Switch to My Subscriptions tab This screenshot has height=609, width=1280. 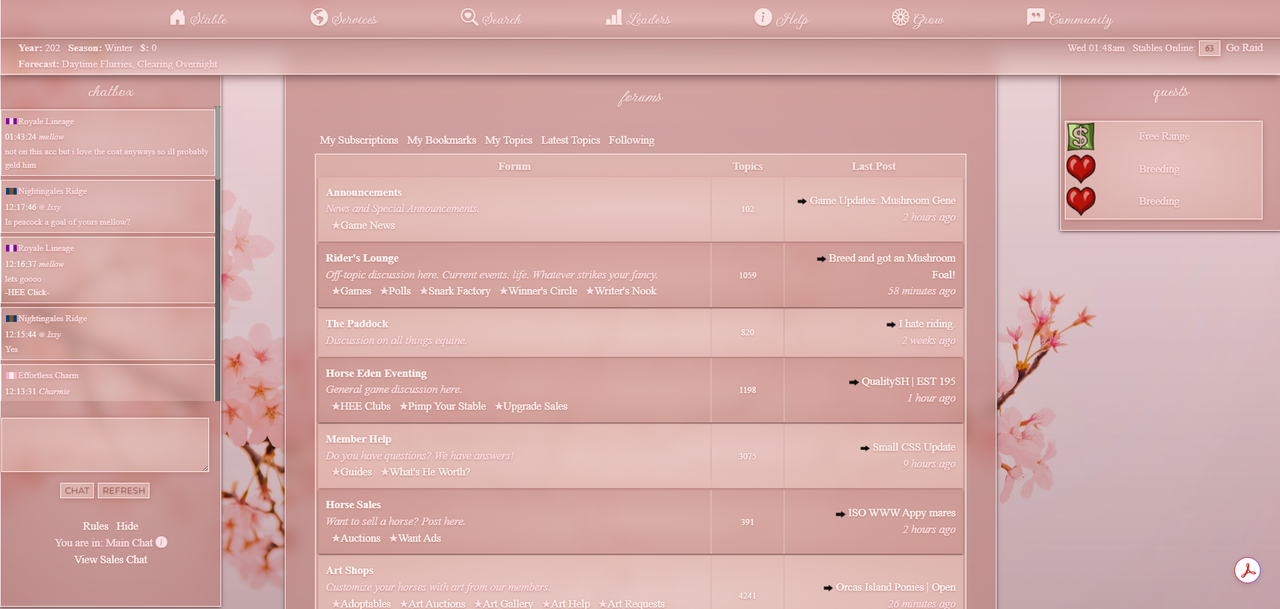click(359, 140)
